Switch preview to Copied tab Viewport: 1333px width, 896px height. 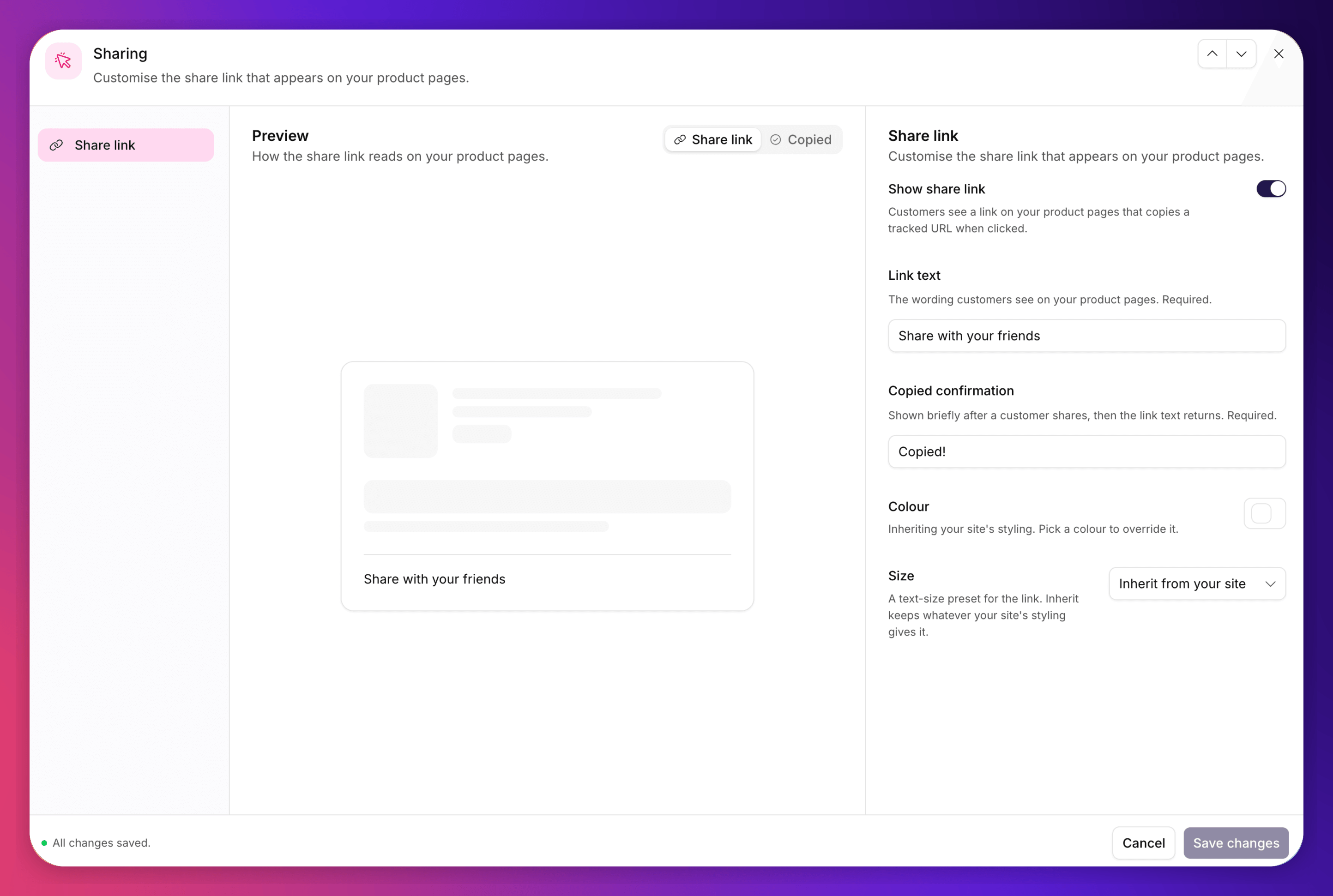pyautogui.click(x=801, y=139)
